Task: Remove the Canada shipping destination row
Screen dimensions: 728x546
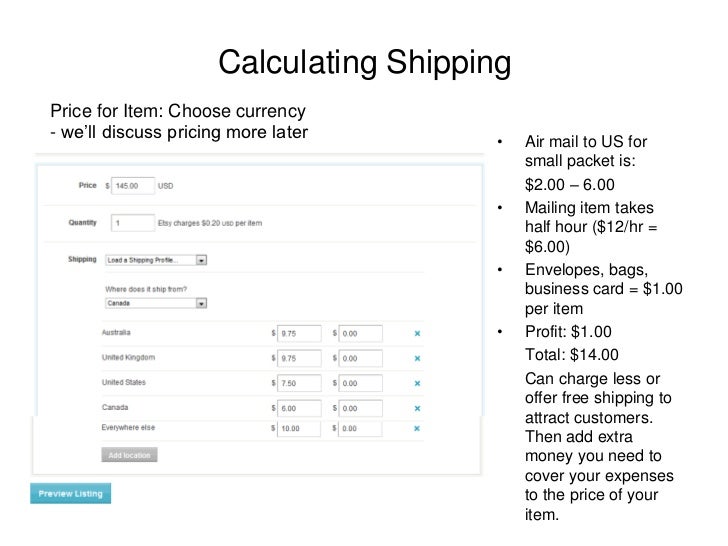Action: pos(417,408)
